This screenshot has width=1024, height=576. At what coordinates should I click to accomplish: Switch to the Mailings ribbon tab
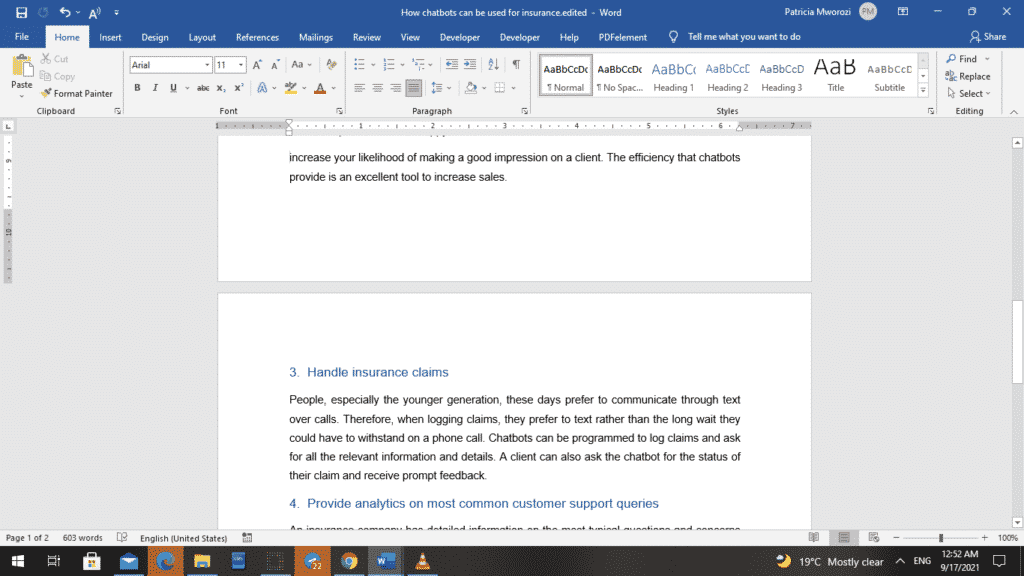point(316,37)
